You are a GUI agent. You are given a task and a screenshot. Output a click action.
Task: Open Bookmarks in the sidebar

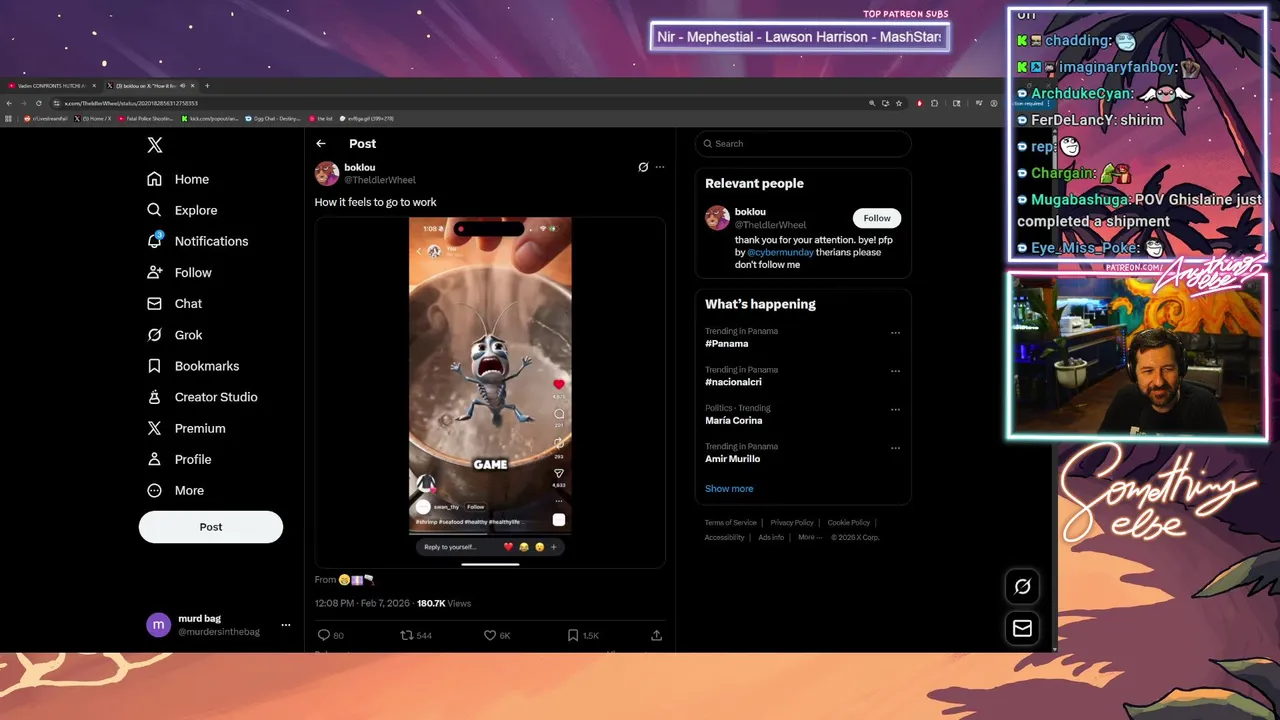coord(193,366)
